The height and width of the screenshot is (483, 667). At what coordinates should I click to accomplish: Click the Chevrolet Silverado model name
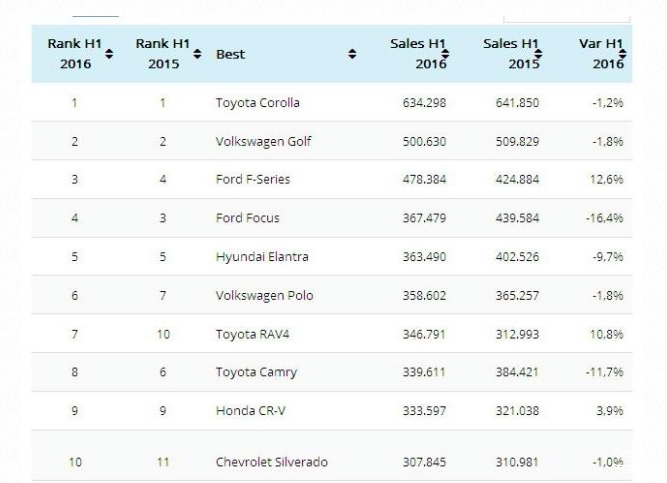[271, 462]
